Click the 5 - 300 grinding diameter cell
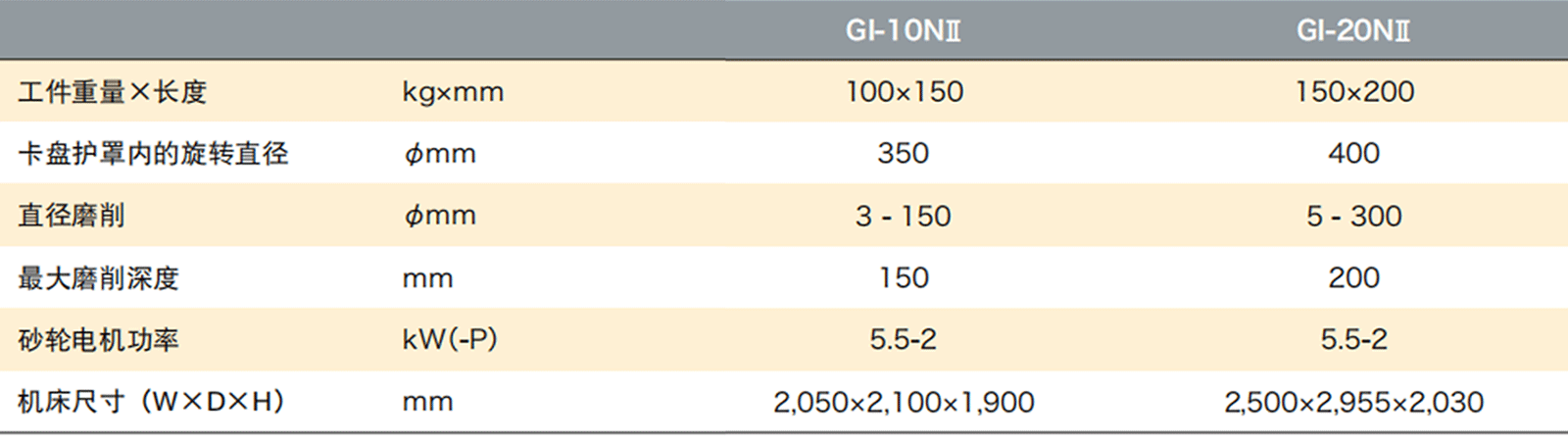Screen dimensions: 1568x444 point(1353,216)
